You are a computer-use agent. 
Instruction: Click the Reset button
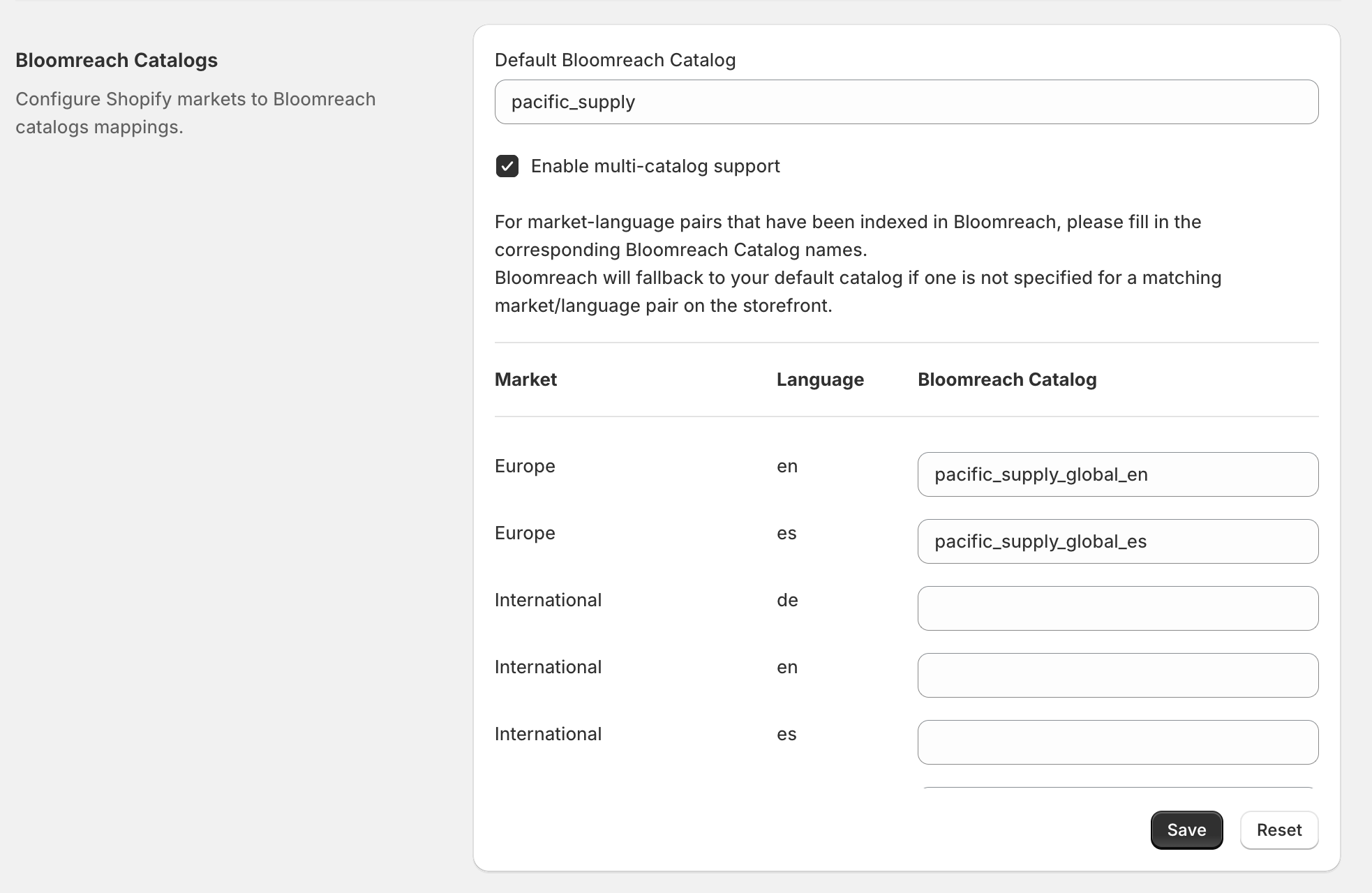coord(1278,830)
